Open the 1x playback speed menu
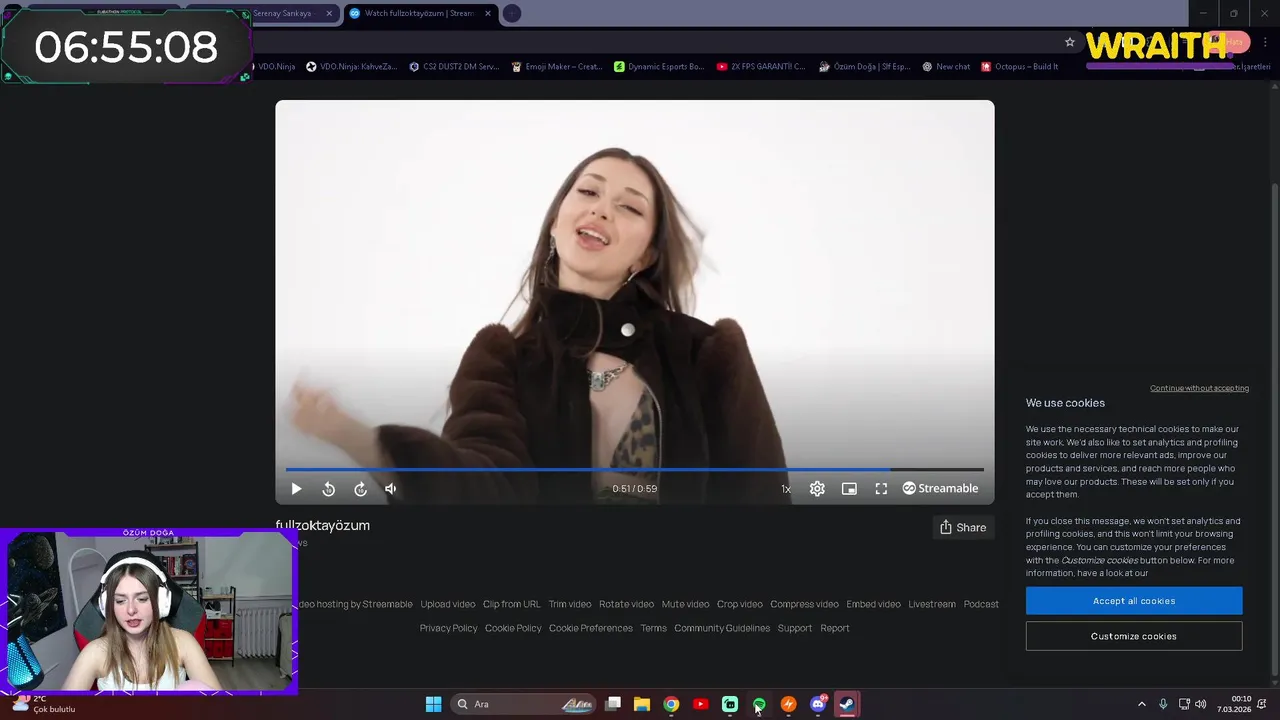Screen dimensions: 1280x720 tap(786, 489)
